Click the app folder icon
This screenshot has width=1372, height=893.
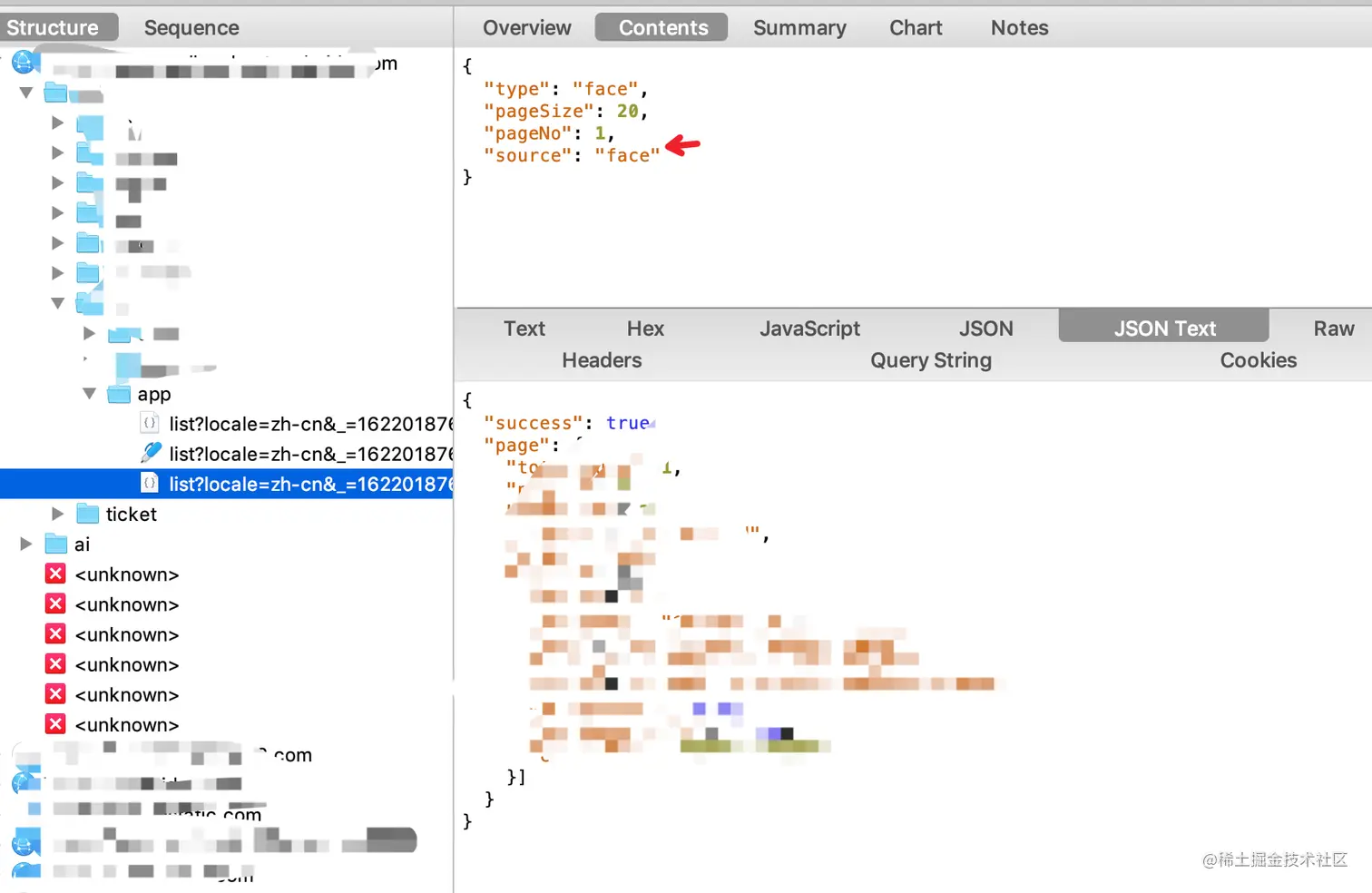click(119, 394)
